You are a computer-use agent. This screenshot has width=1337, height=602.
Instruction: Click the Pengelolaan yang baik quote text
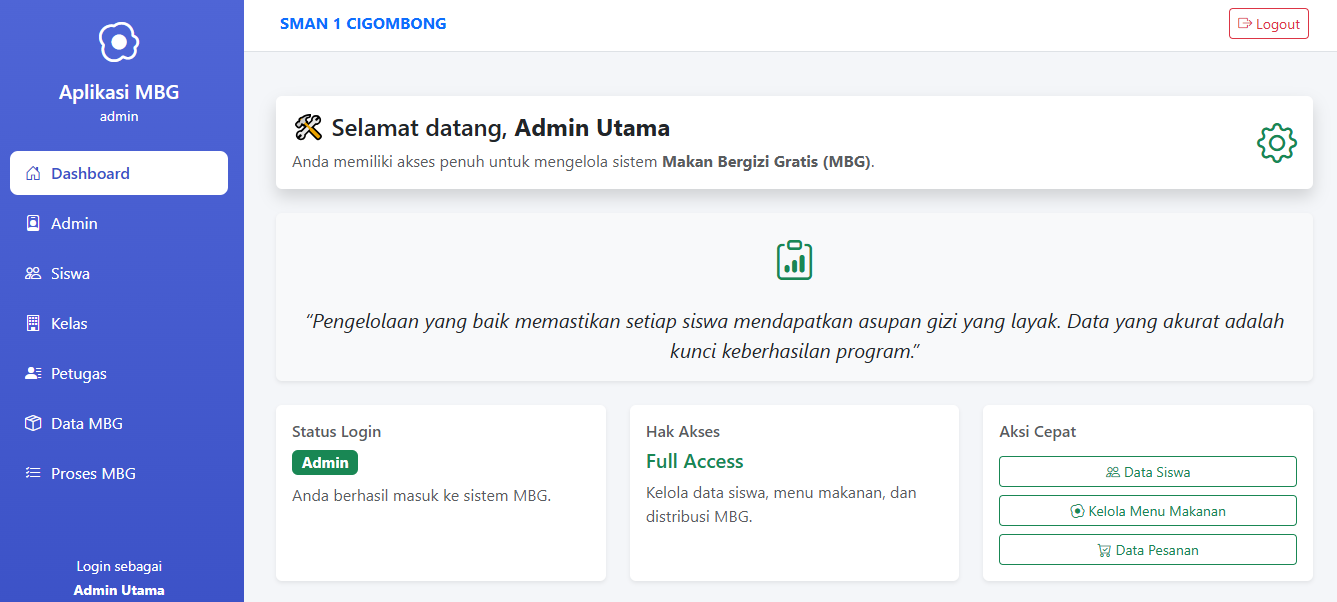tap(794, 336)
